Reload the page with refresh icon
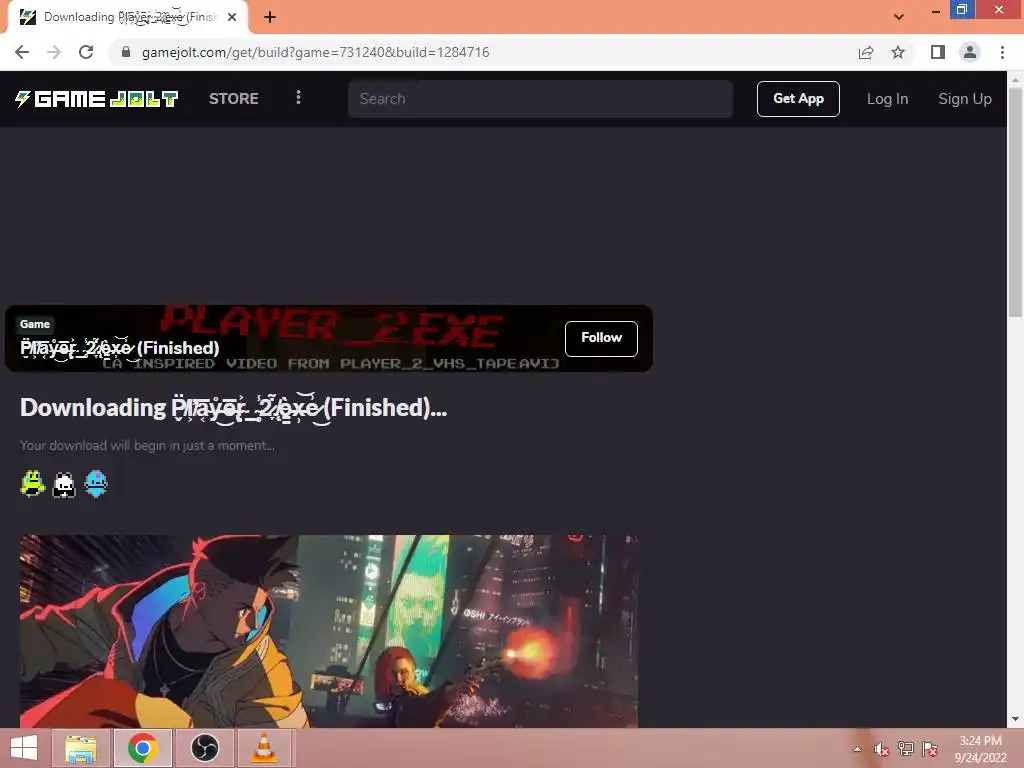Image resolution: width=1024 pixels, height=768 pixels. 86,52
